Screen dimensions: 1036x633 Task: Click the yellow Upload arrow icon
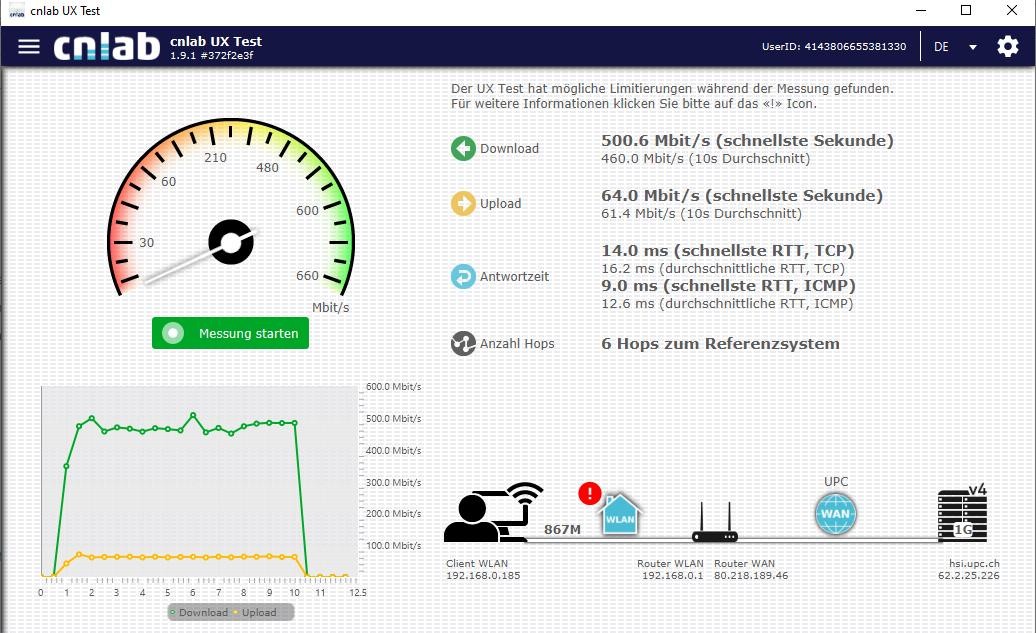[x=463, y=204]
